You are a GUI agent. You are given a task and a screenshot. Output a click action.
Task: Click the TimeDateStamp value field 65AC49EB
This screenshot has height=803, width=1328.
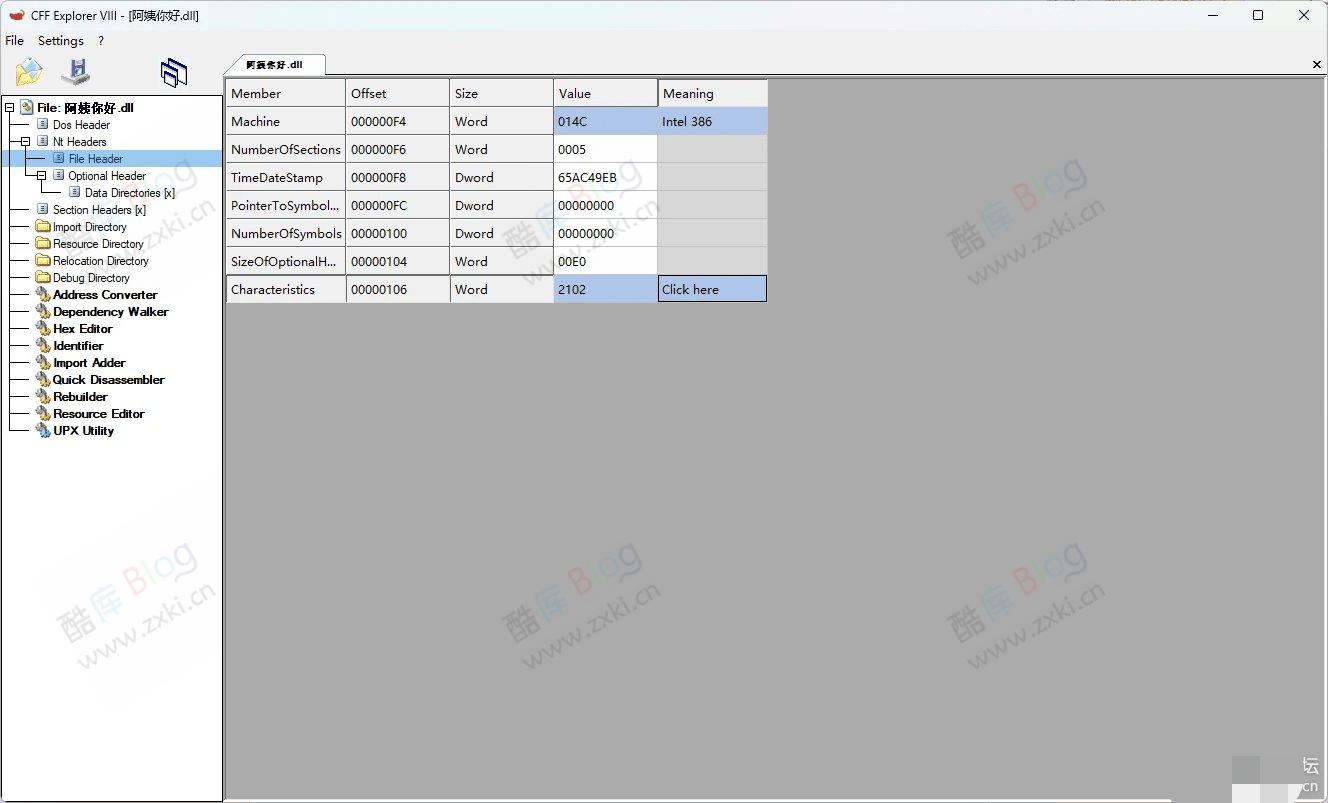pyautogui.click(x=605, y=178)
